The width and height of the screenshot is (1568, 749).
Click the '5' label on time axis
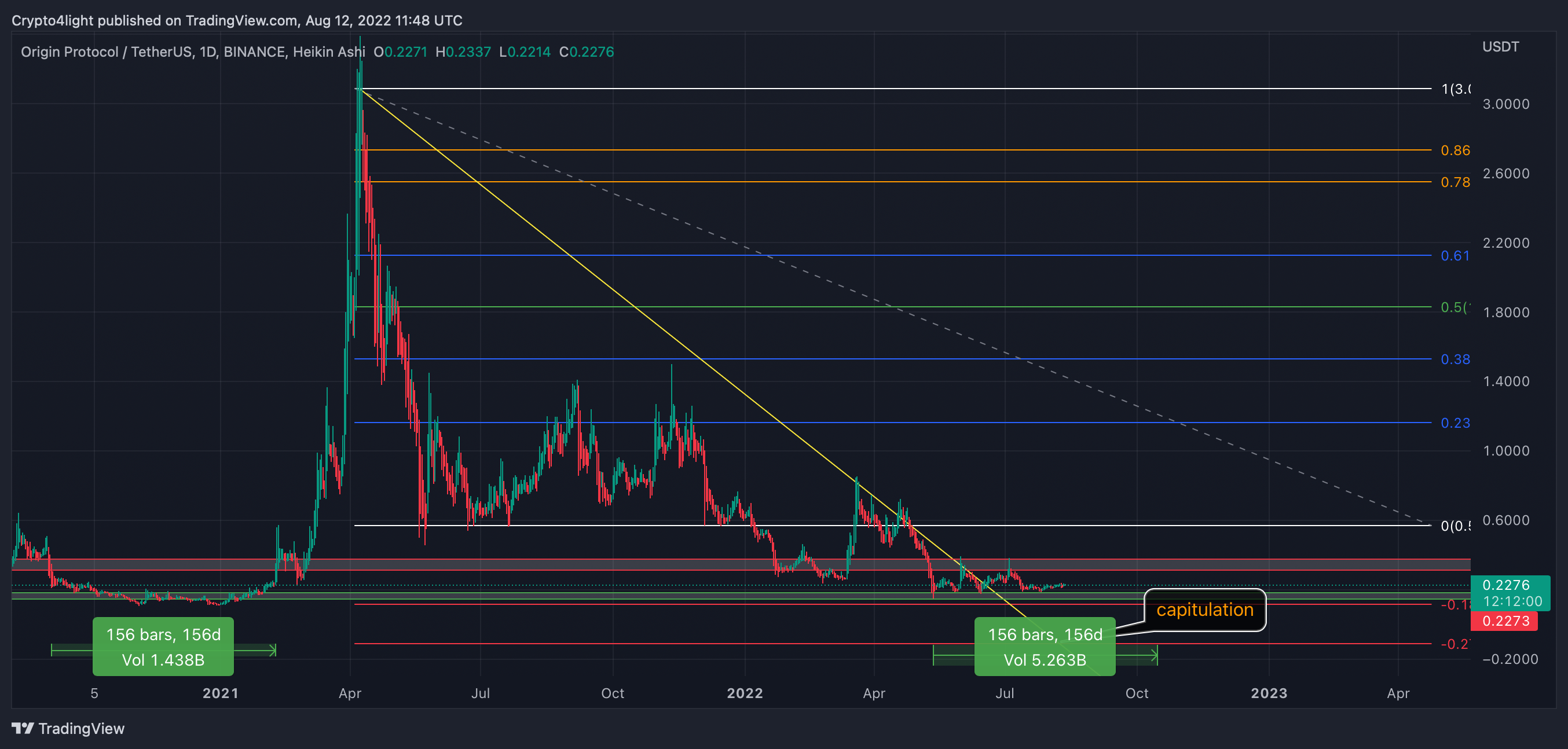click(94, 693)
